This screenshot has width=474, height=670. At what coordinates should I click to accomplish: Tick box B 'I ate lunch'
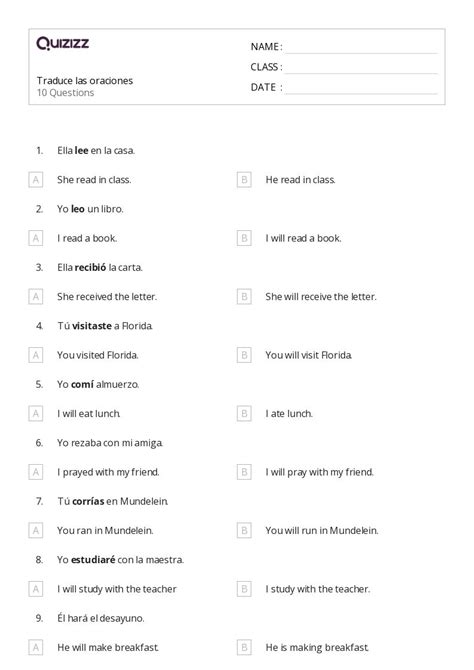point(244,414)
